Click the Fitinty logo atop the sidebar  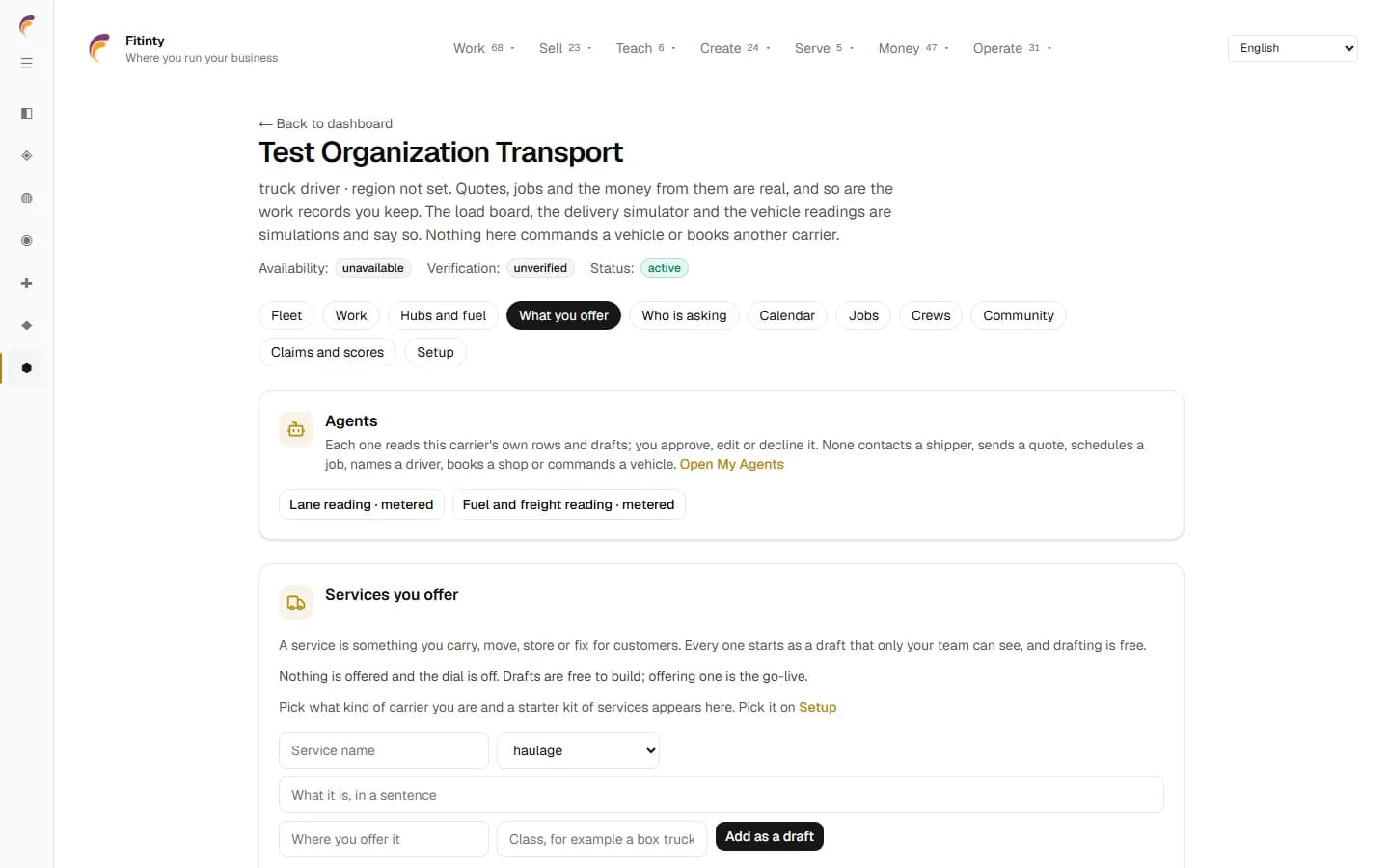pyautogui.click(x=27, y=26)
